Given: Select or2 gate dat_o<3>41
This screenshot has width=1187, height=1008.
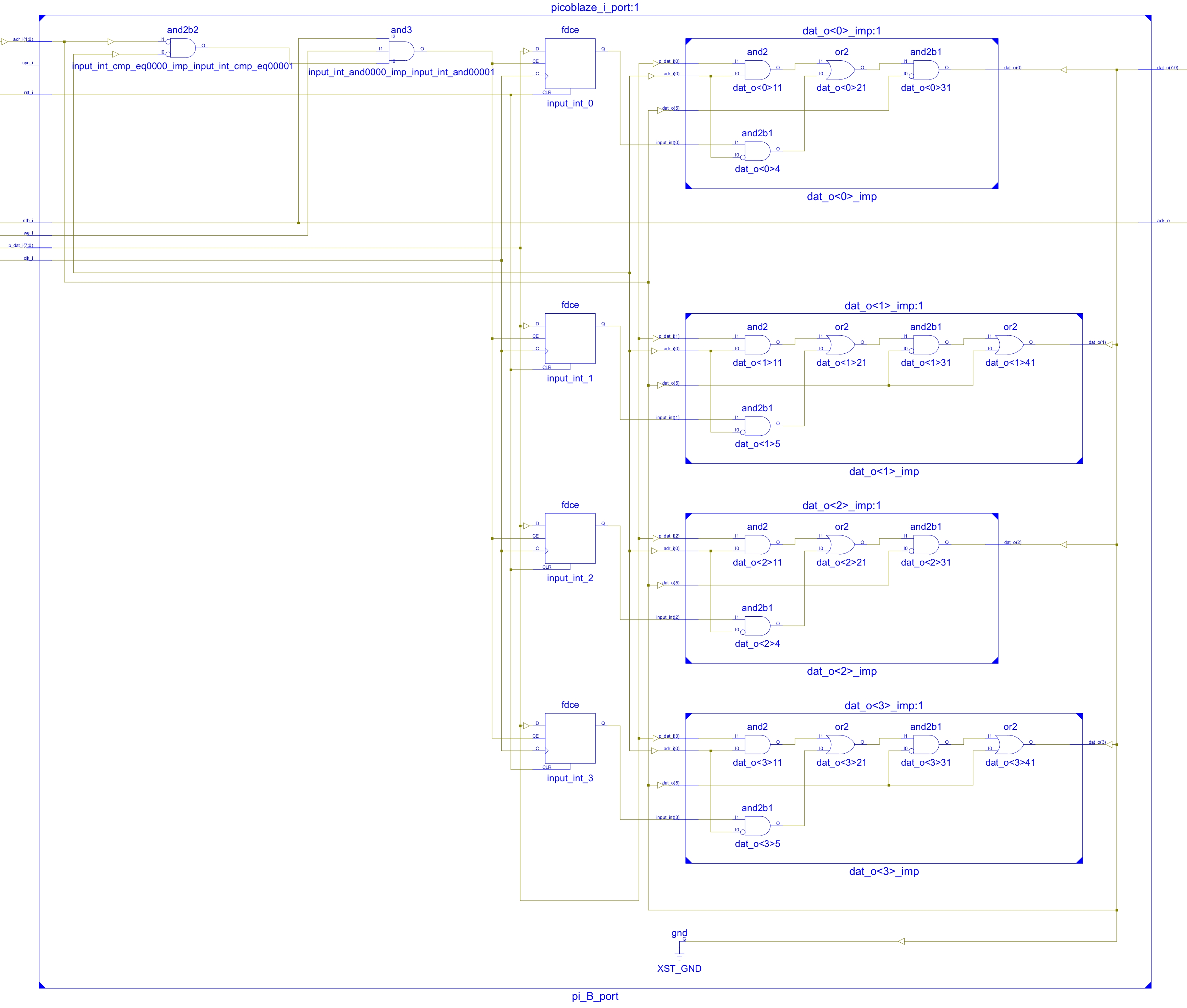Looking at the screenshot, I should pyautogui.click(x=1009, y=745).
